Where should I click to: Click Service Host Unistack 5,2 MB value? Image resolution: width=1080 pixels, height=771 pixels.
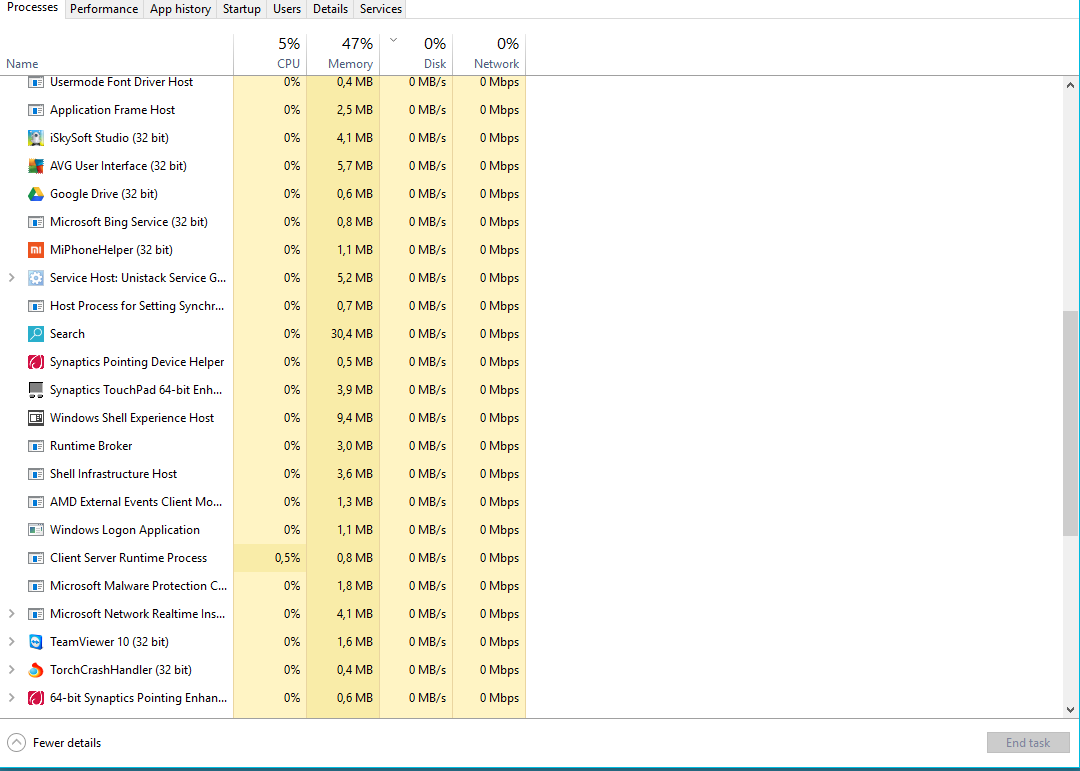coord(355,278)
